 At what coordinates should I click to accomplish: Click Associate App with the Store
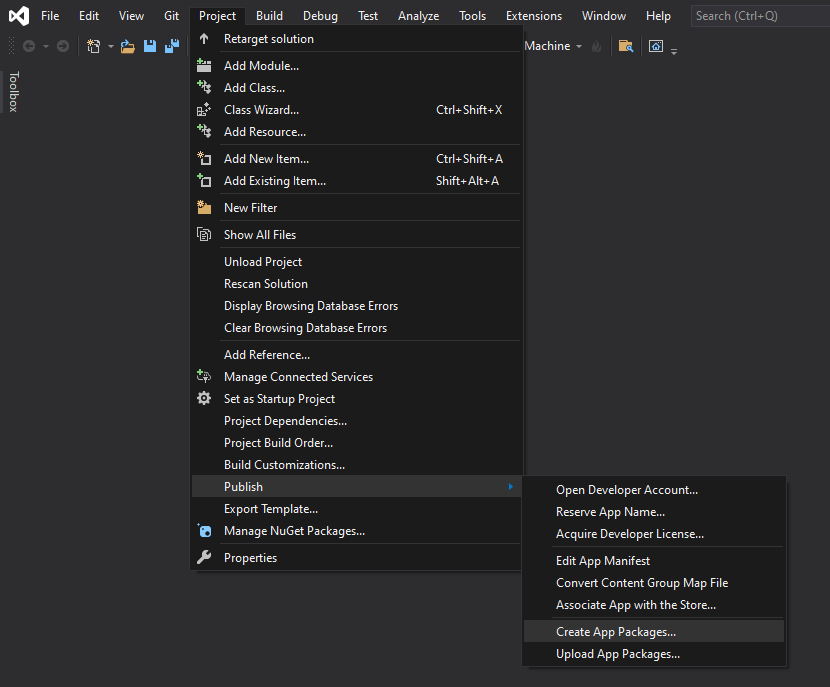[x=636, y=605]
